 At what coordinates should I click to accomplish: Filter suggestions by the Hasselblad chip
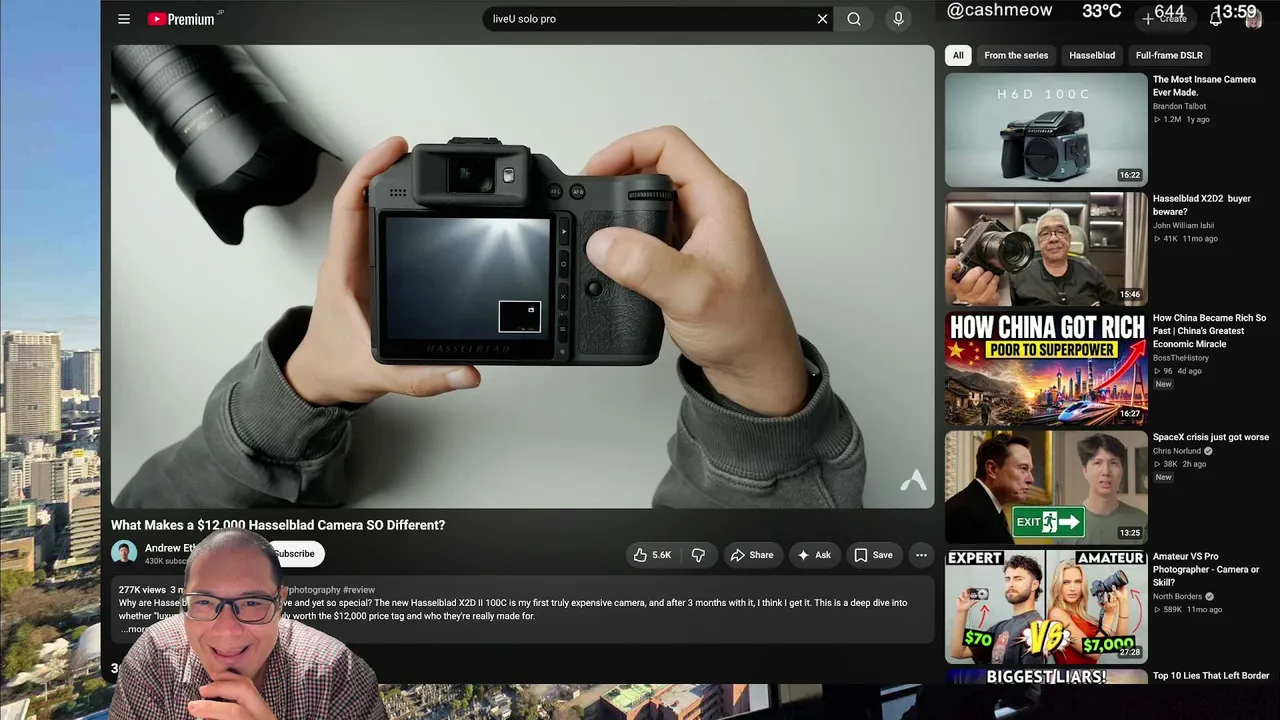(1092, 55)
